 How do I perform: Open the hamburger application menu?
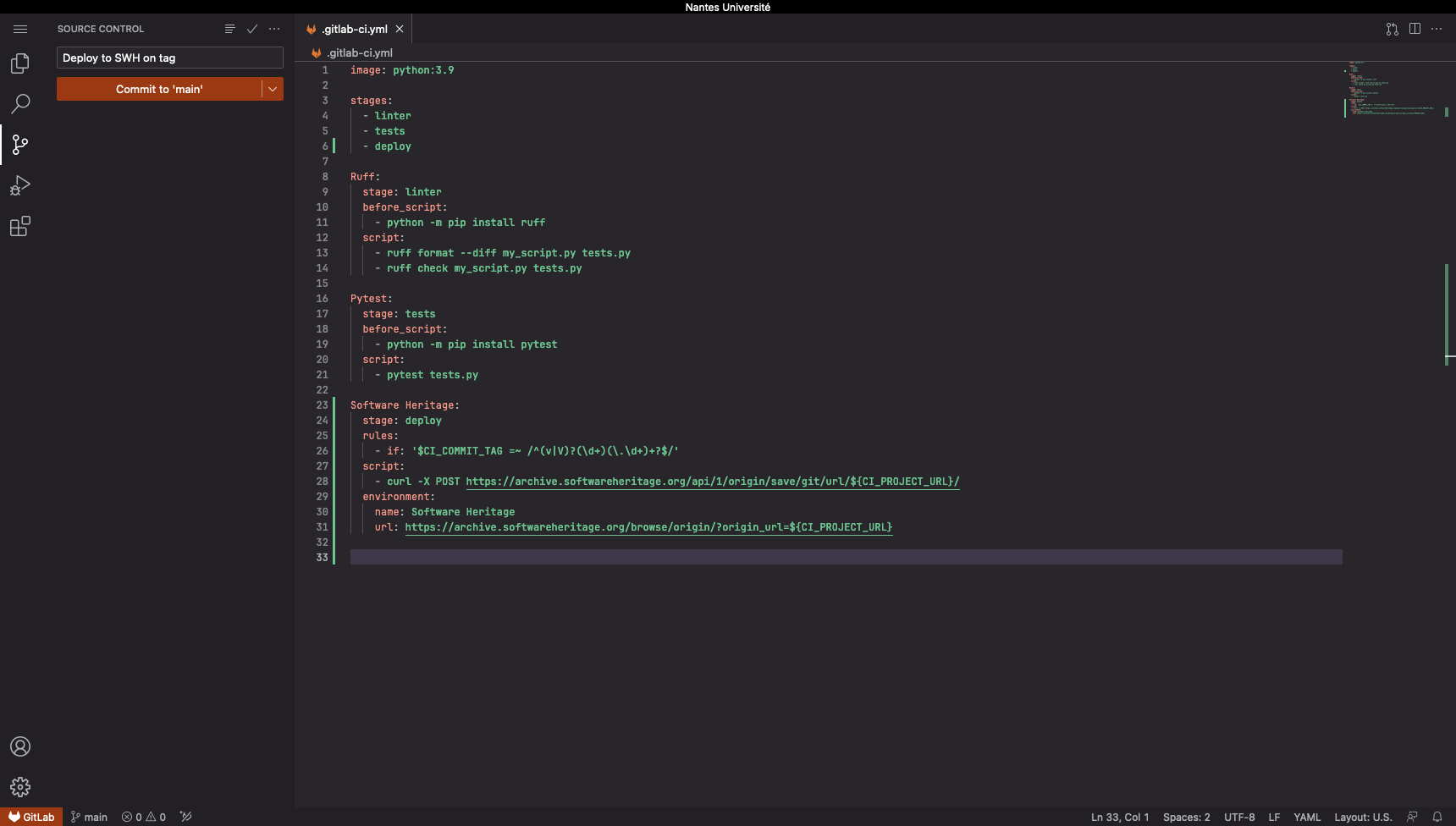coord(20,29)
